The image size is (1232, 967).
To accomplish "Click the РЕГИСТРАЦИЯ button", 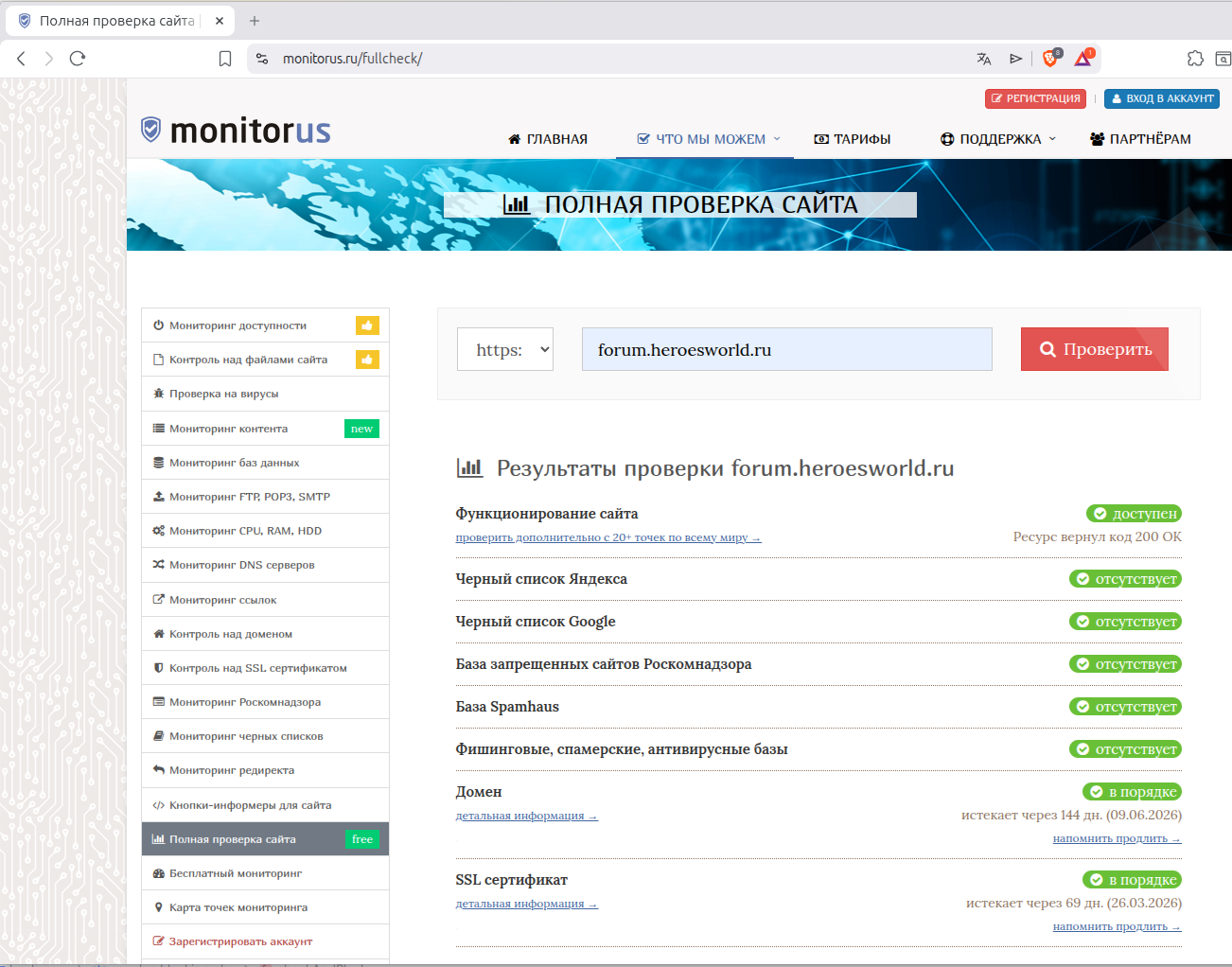I will coord(1035,98).
